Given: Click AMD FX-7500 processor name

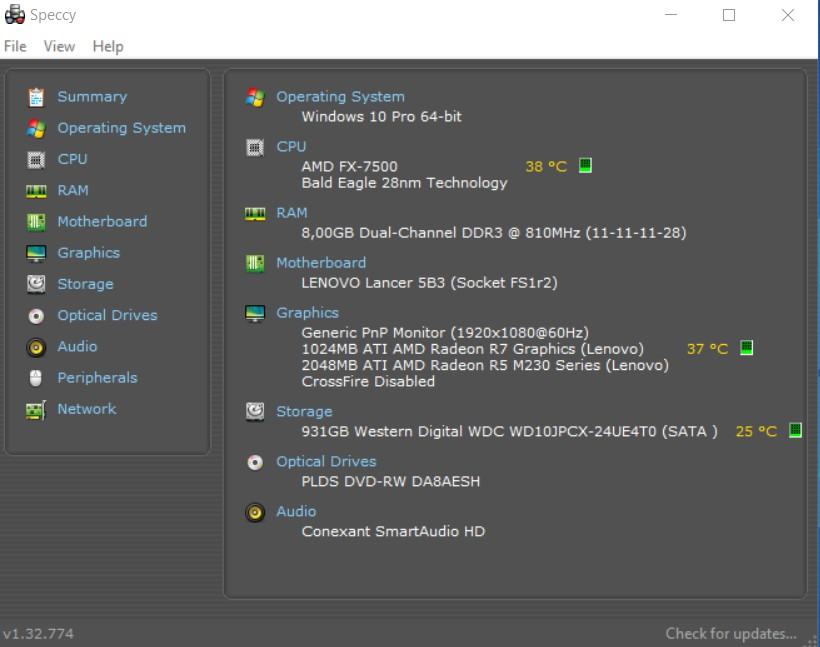Looking at the screenshot, I should pyautogui.click(x=349, y=166).
